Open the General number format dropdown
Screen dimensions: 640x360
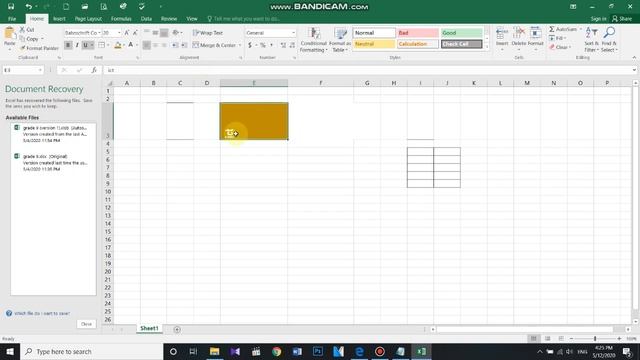[293, 33]
